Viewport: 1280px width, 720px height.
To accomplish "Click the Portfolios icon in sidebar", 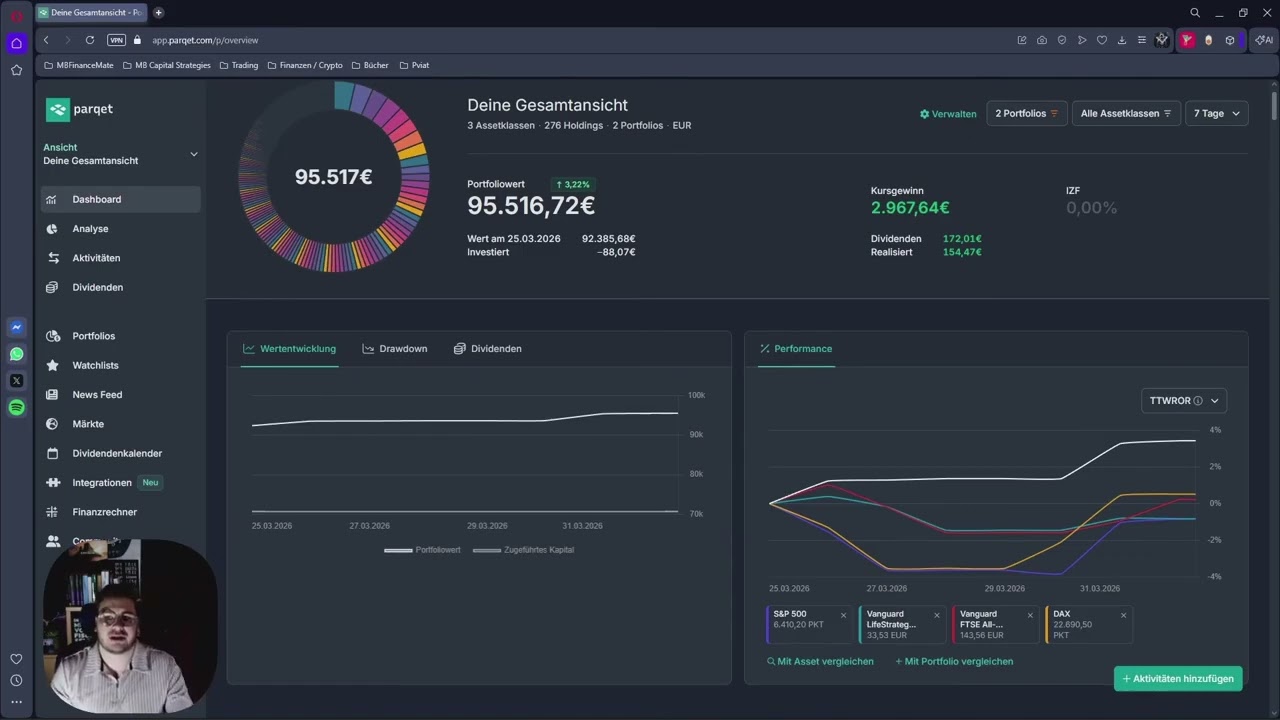I will pos(53,336).
